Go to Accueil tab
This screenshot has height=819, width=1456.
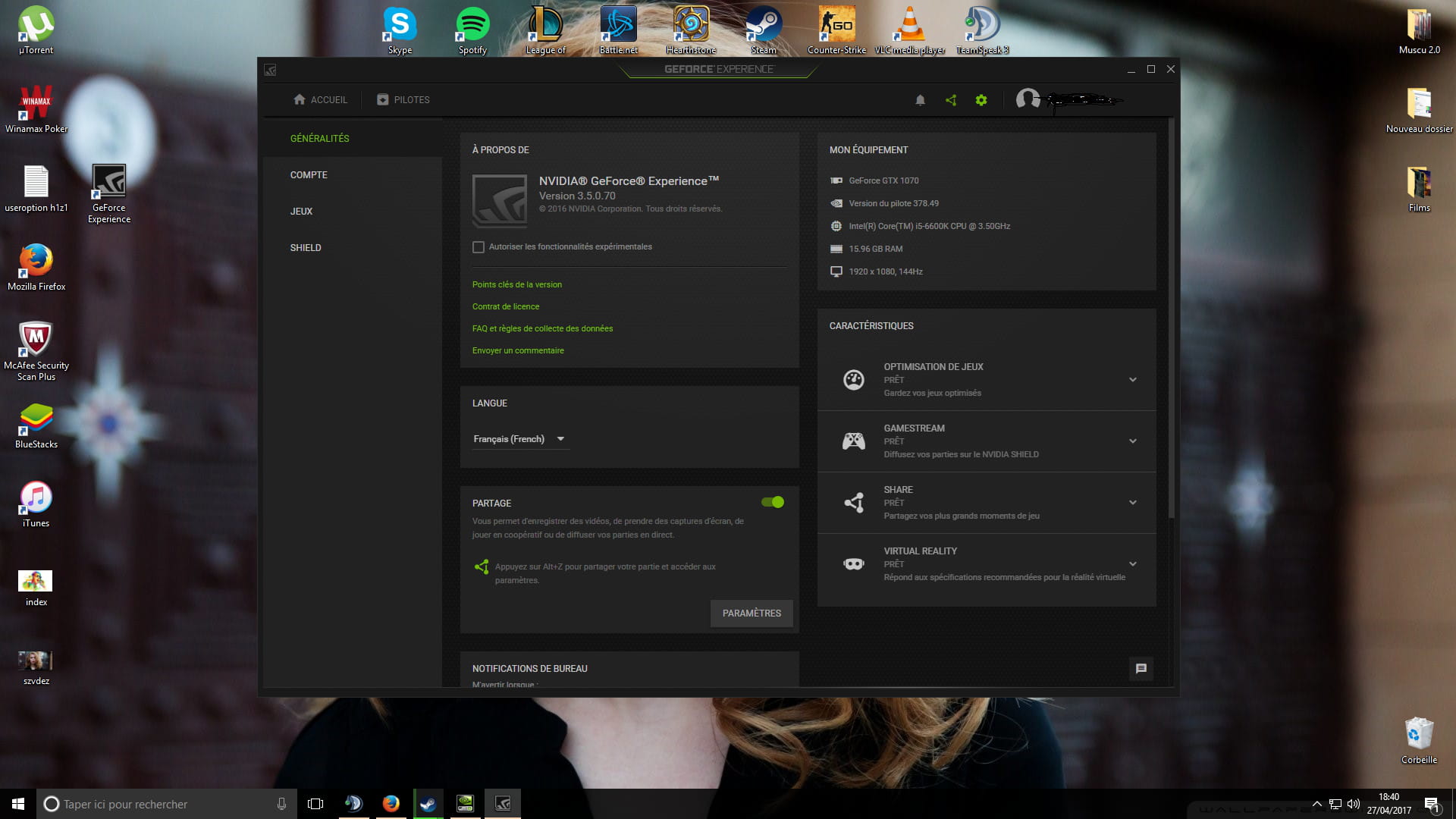[320, 100]
